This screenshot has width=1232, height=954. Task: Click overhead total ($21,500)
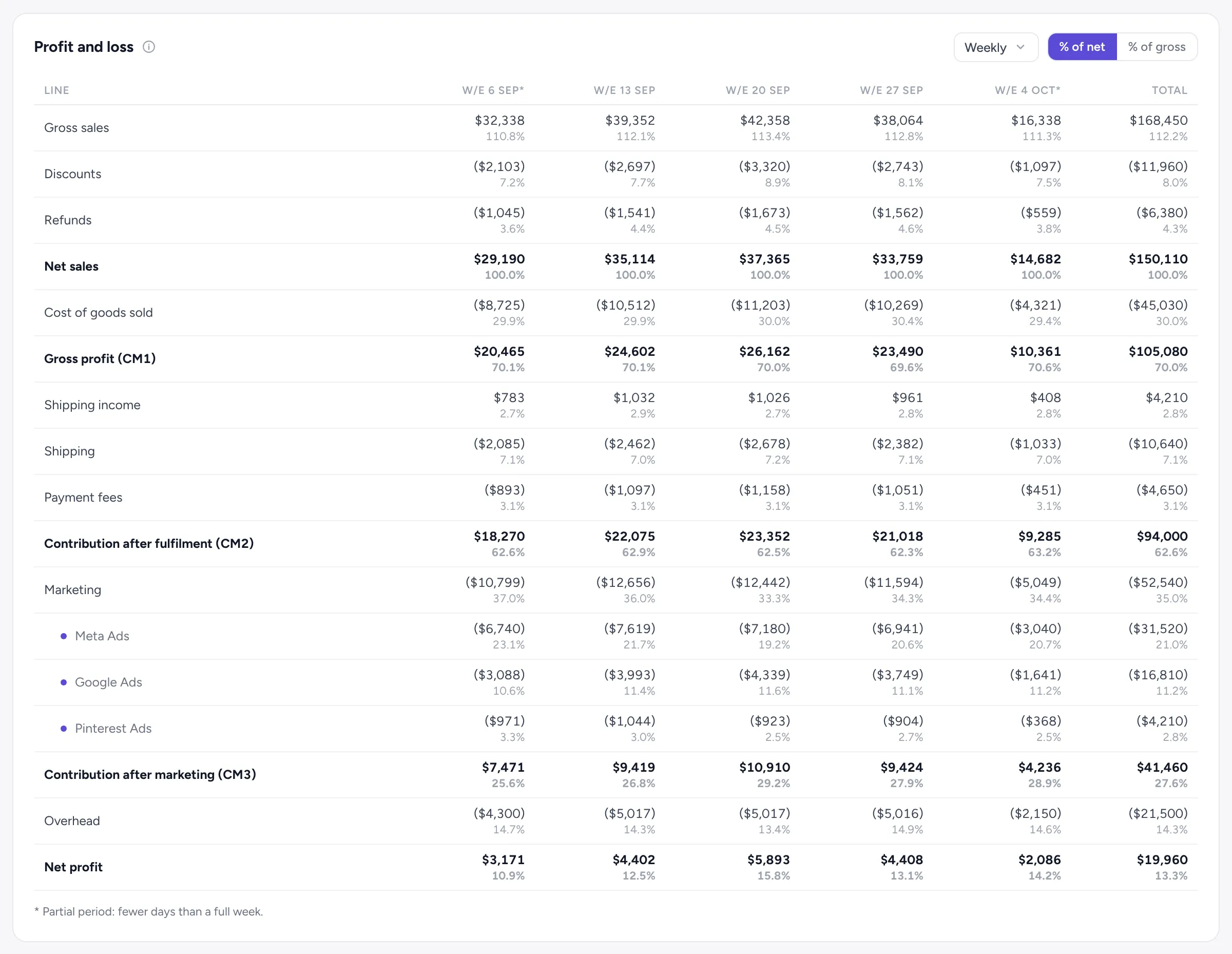pos(1158,814)
